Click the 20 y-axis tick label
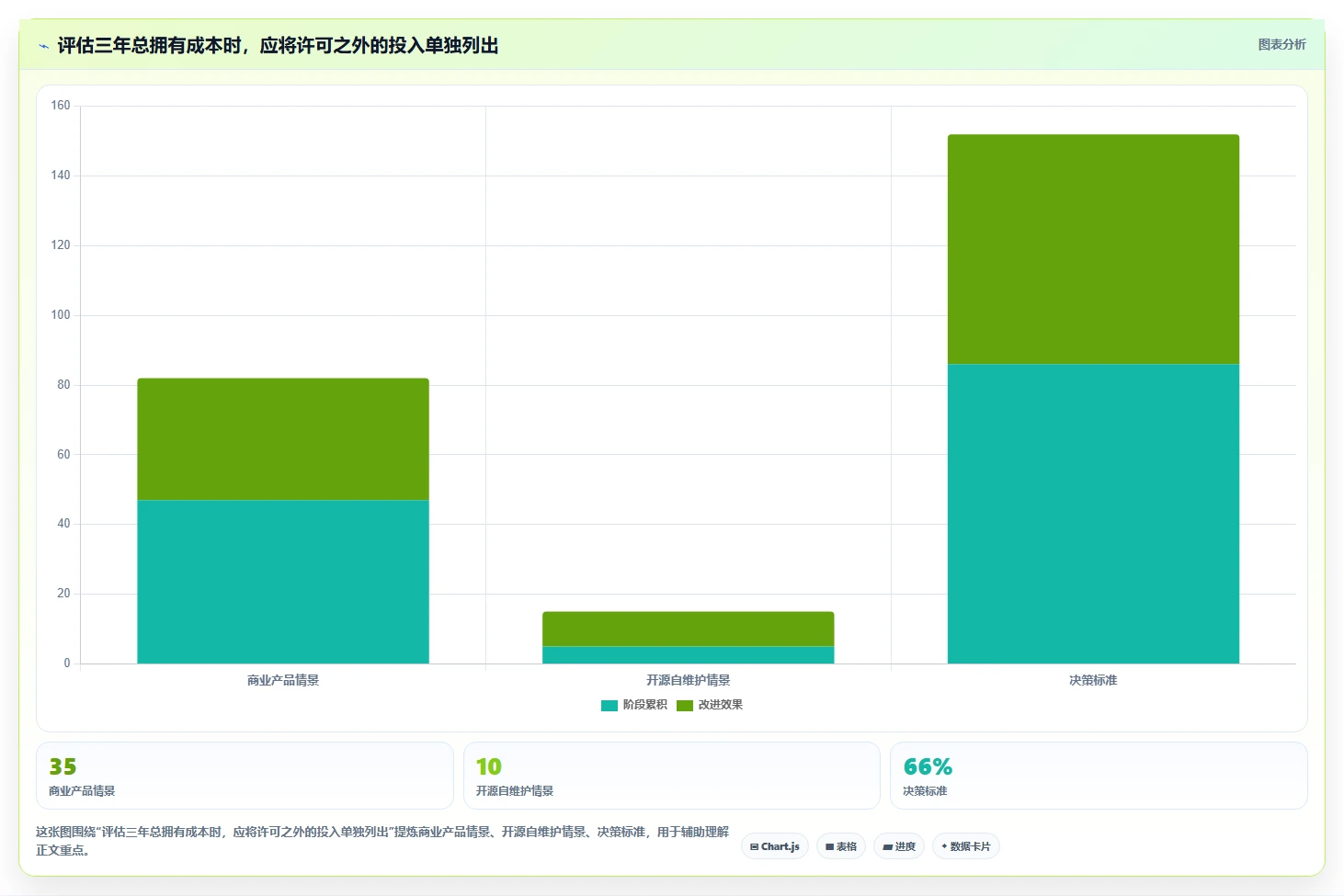 coord(63,594)
